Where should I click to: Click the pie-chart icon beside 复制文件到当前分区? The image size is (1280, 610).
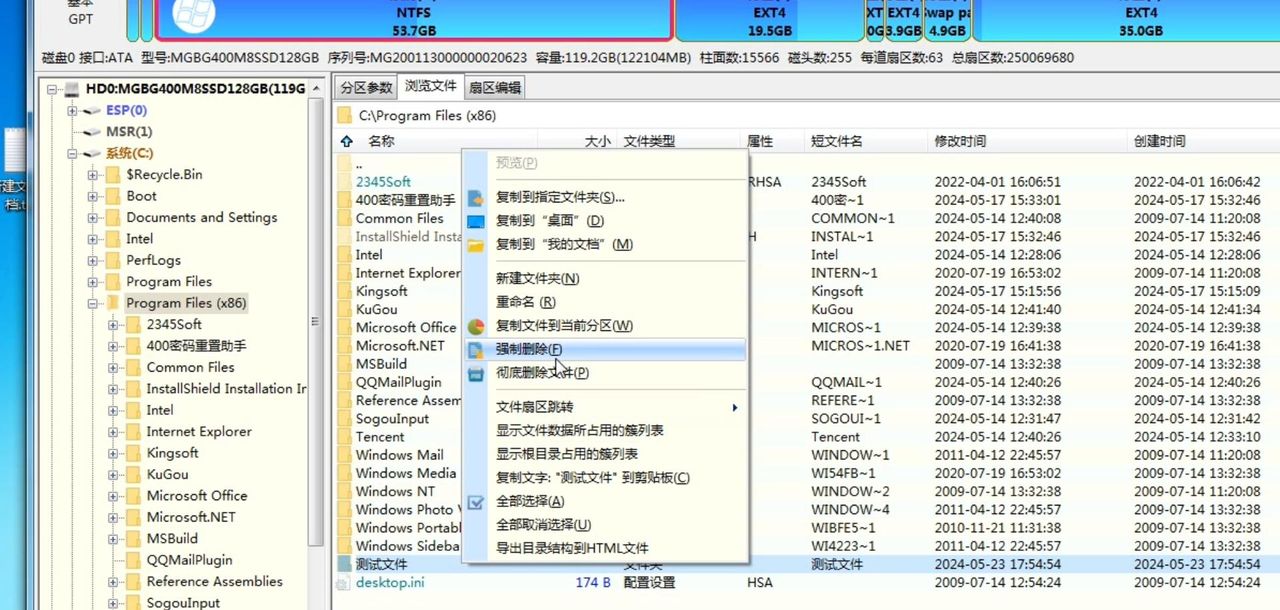pyautogui.click(x=476, y=326)
